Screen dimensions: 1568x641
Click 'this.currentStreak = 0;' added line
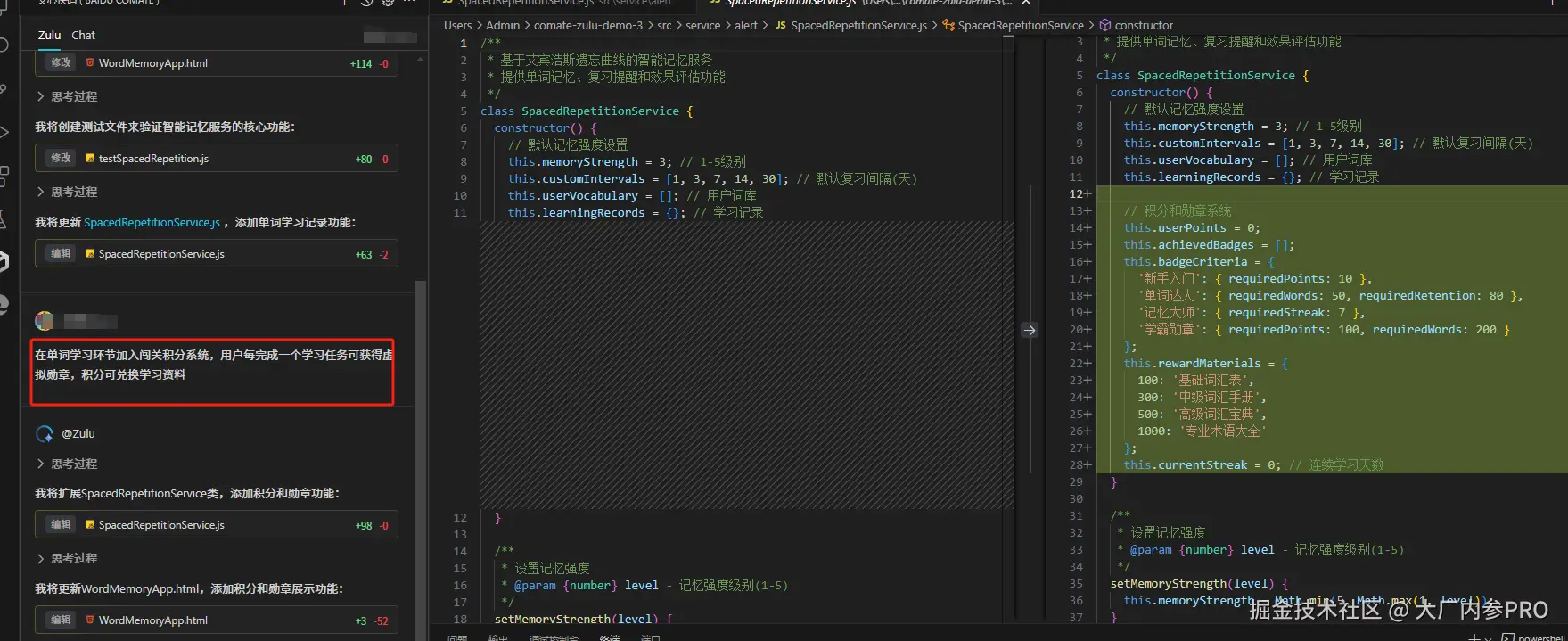click(1253, 465)
